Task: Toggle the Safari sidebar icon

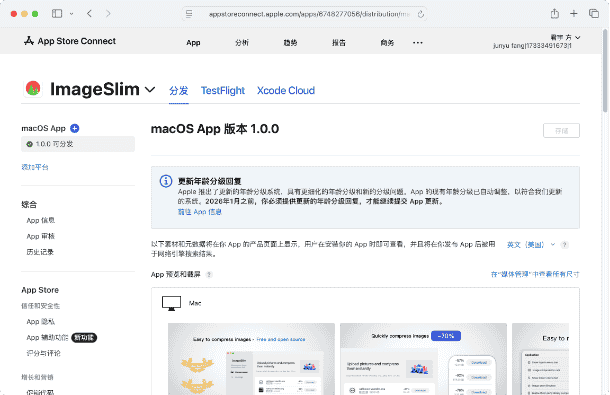Action: (x=57, y=14)
